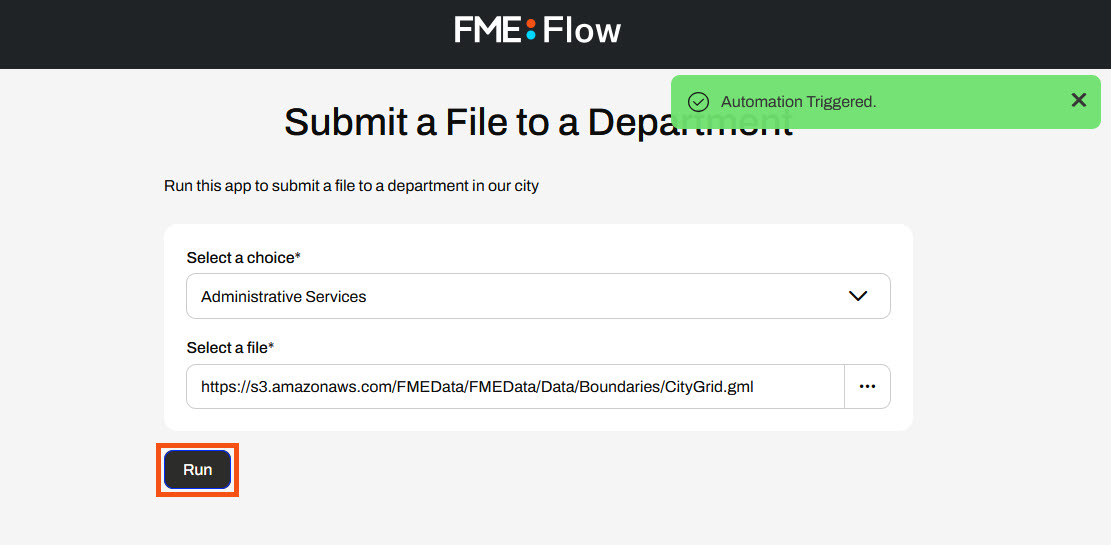The height and width of the screenshot is (545, 1111).
Task: Click the word "Department" in the heading
Action: point(688,123)
